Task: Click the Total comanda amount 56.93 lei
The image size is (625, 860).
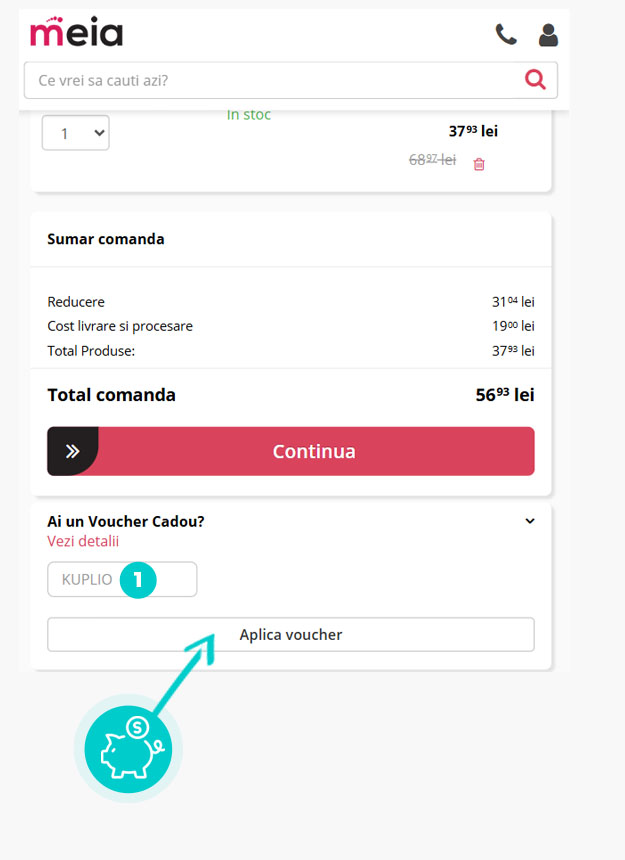Action: pyautogui.click(x=504, y=395)
